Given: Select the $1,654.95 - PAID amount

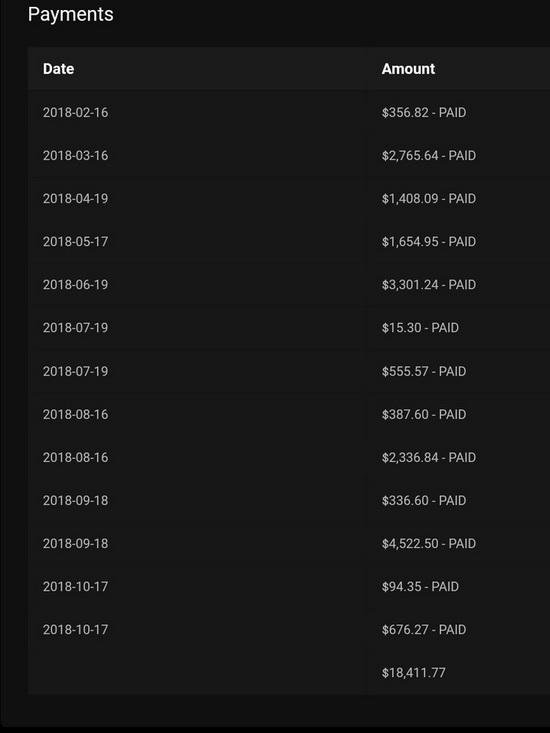Looking at the screenshot, I should (429, 242).
